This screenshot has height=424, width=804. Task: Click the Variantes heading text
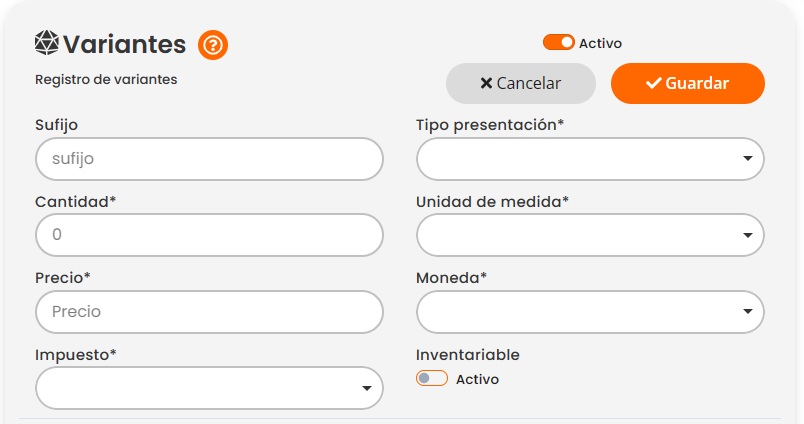pyautogui.click(x=124, y=45)
